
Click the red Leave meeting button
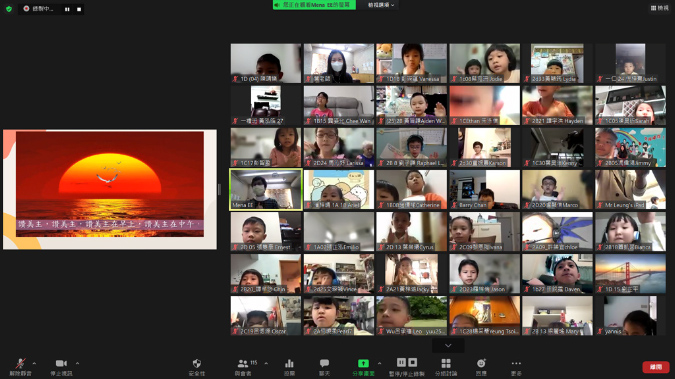click(656, 367)
